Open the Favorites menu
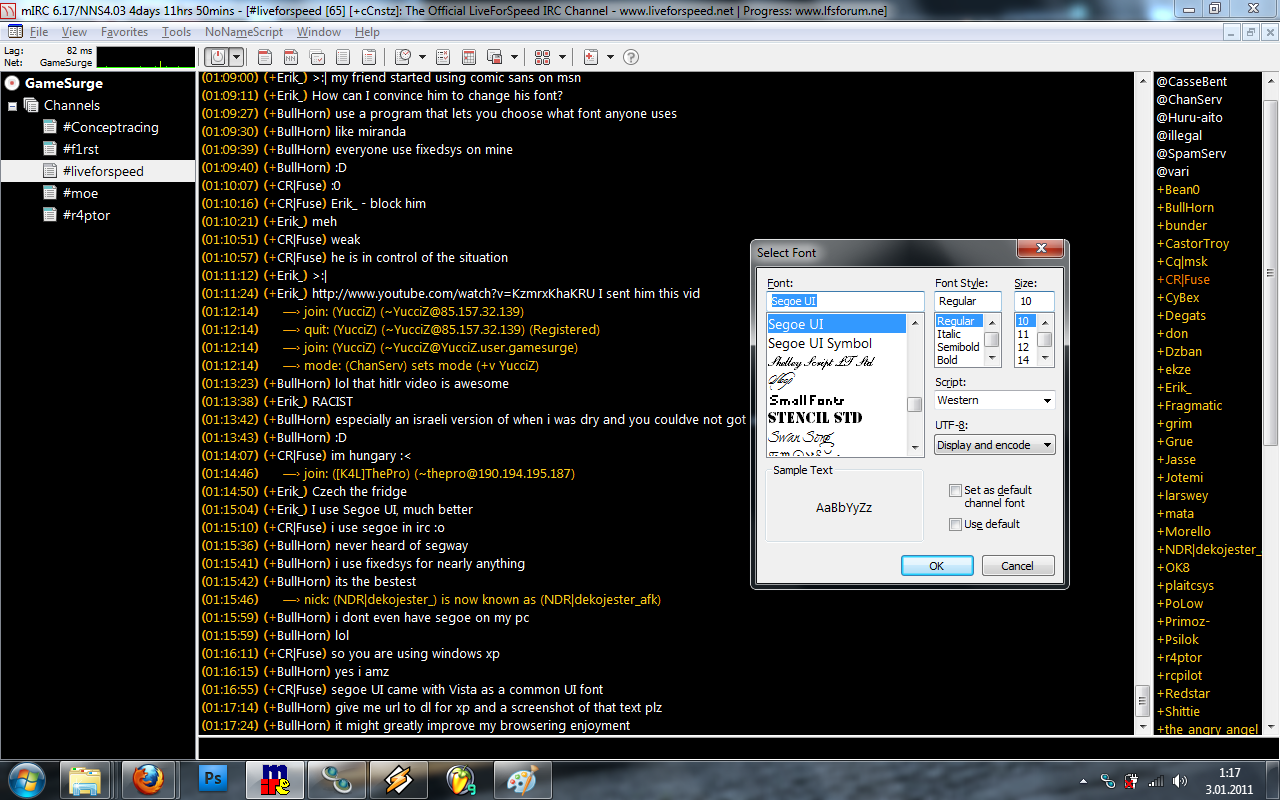This screenshot has width=1280, height=800. coord(124,32)
